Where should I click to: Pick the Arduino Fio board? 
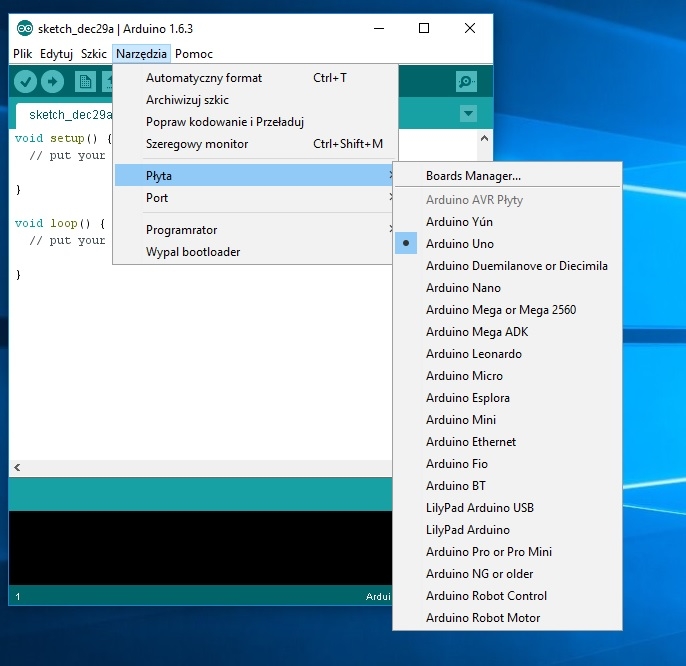(508, 463)
